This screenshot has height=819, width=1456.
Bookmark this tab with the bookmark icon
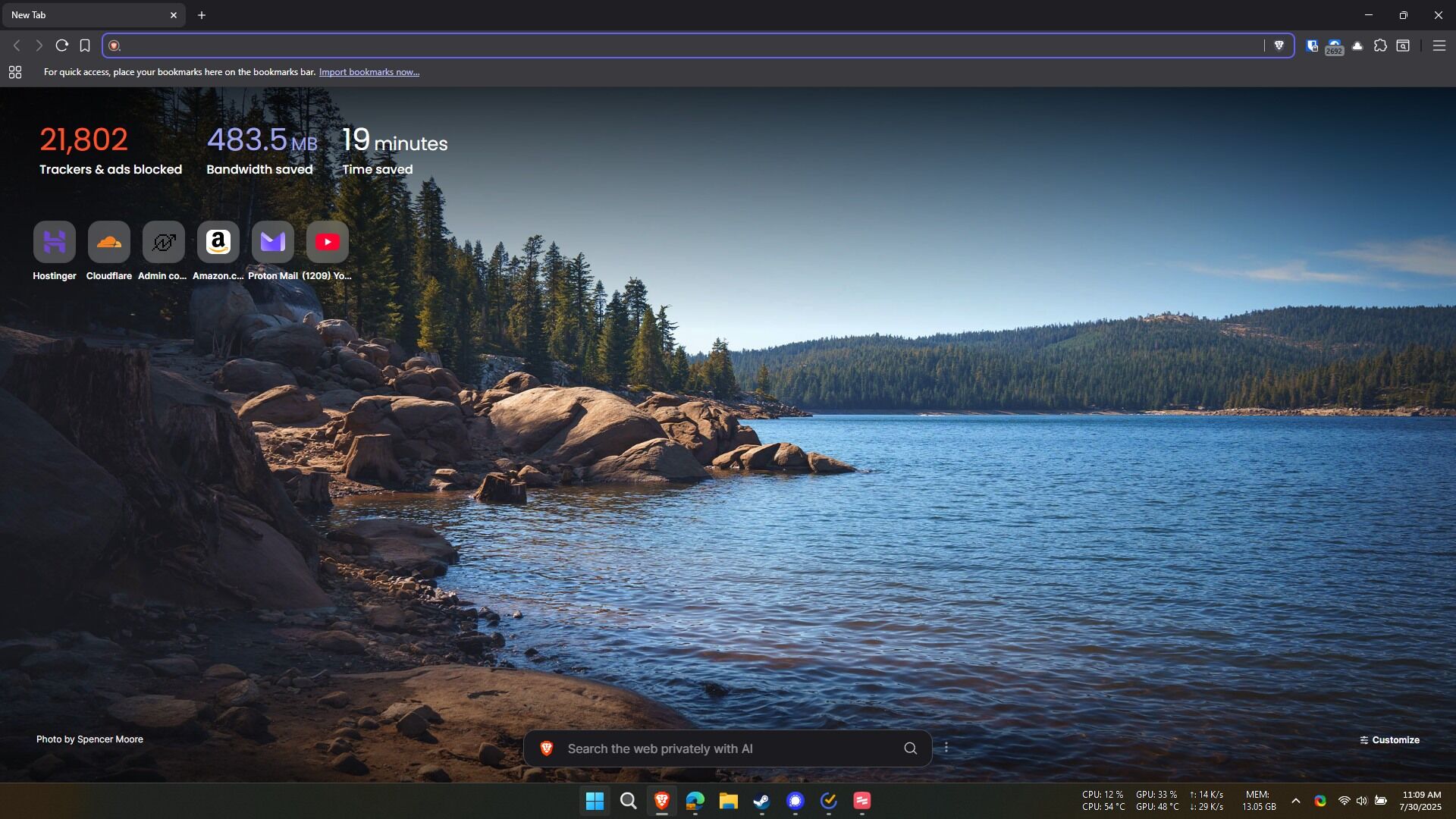[85, 45]
